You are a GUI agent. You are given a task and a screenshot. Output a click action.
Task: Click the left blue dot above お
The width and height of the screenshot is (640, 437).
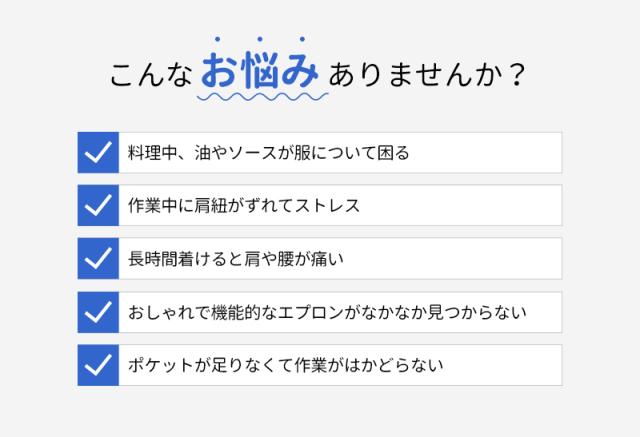click(x=218, y=40)
